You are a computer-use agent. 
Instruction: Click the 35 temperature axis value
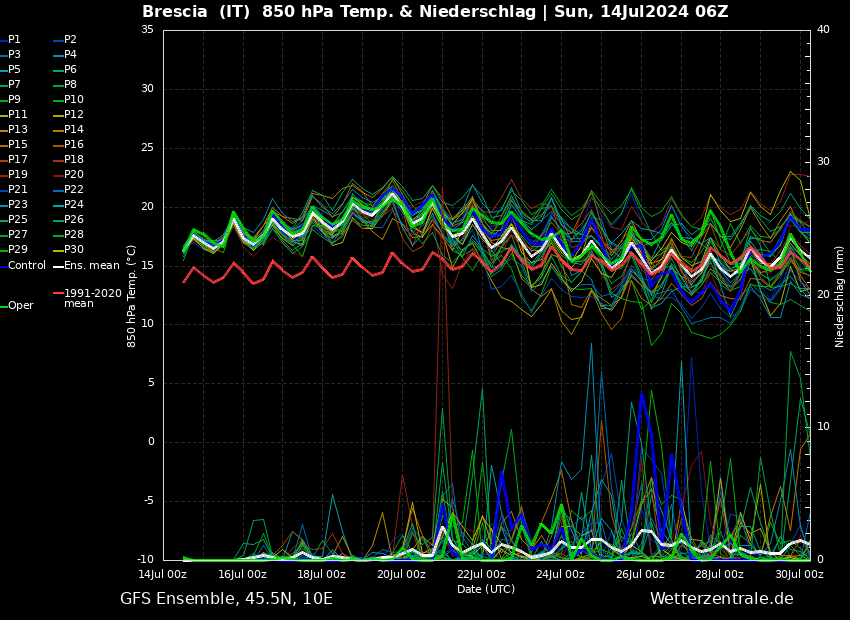[x=148, y=30]
